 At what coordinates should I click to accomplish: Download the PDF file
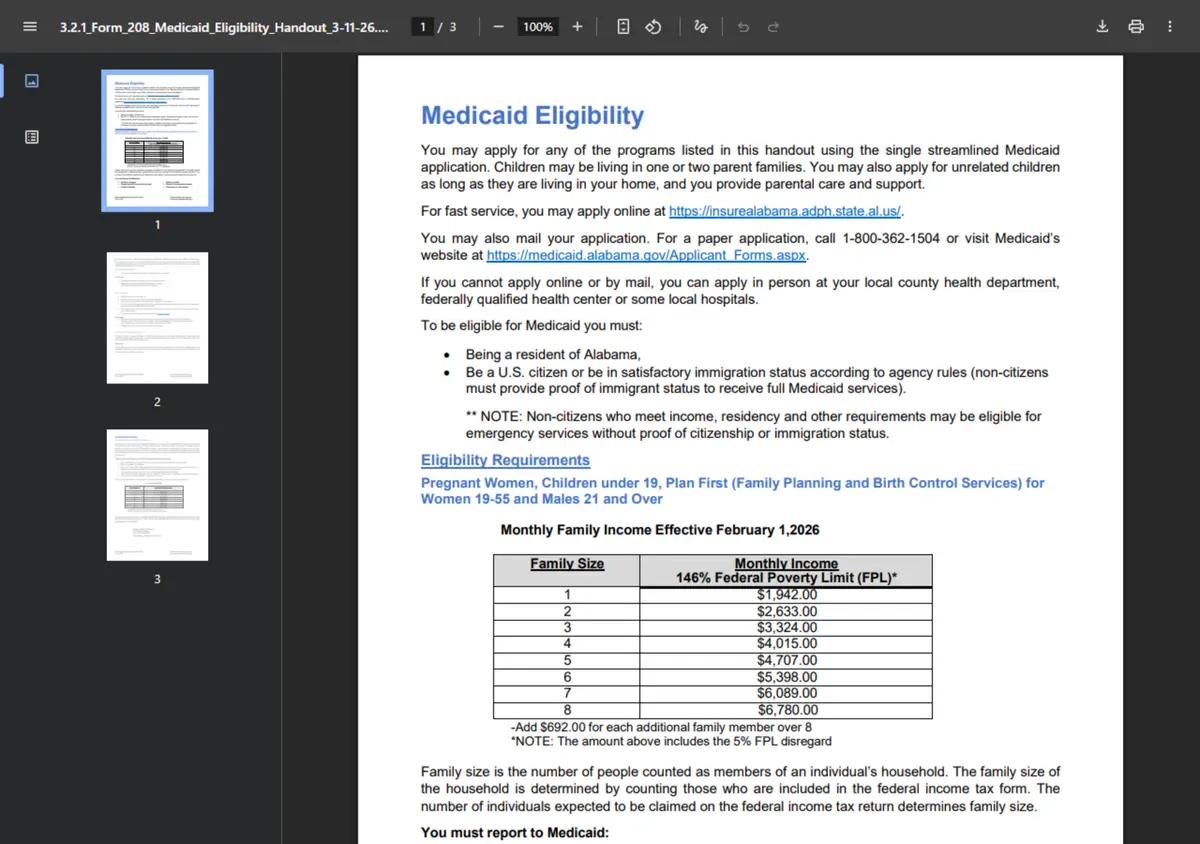click(1102, 27)
